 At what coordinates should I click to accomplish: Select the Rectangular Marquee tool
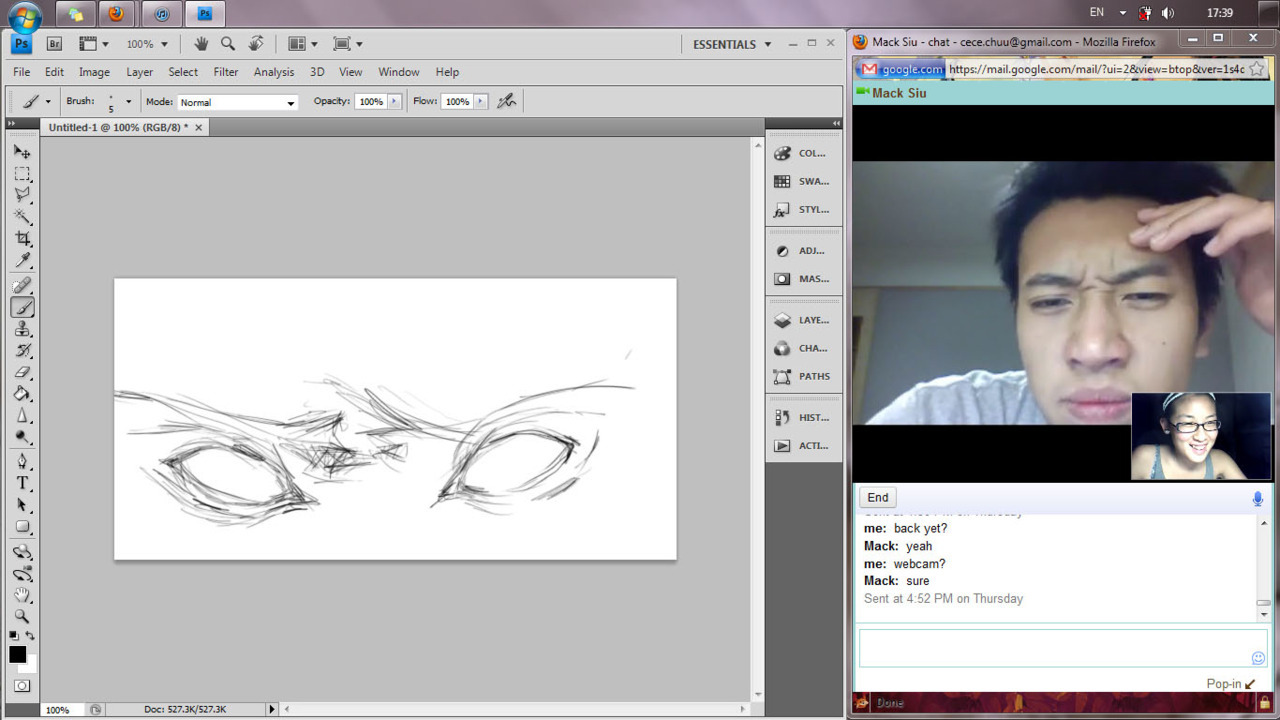22,174
